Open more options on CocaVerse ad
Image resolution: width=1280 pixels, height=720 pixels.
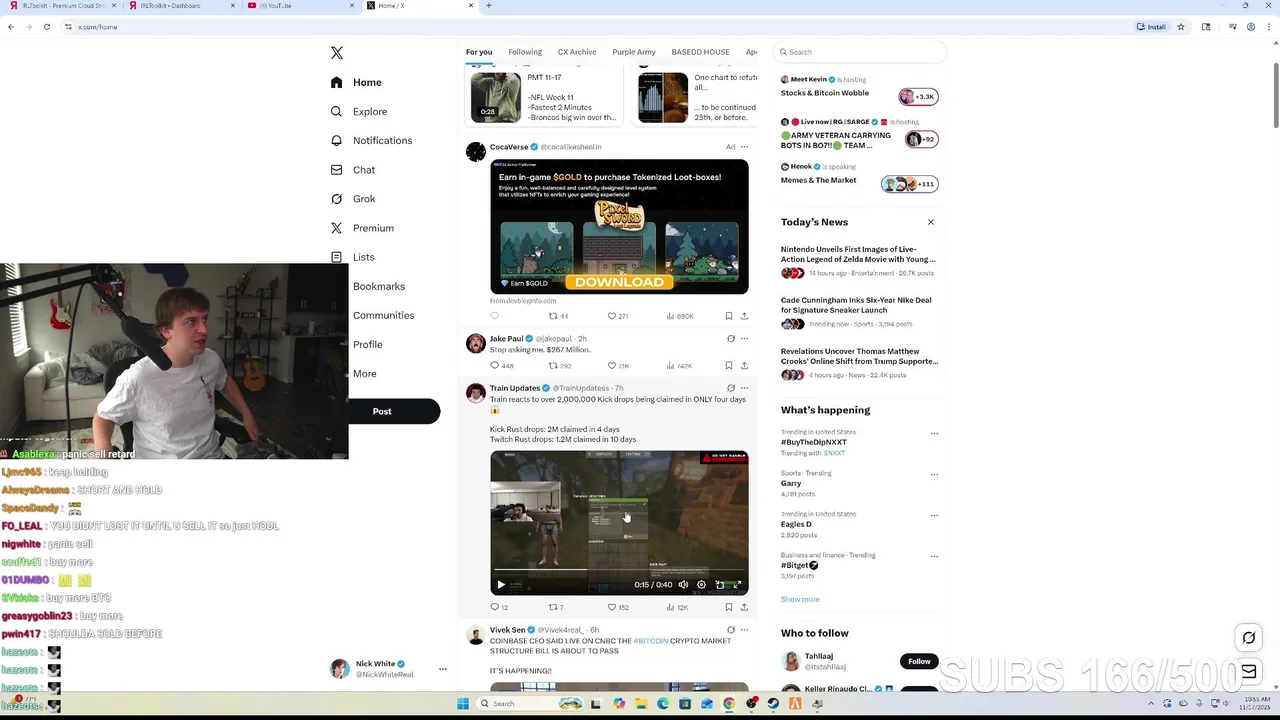(744, 147)
